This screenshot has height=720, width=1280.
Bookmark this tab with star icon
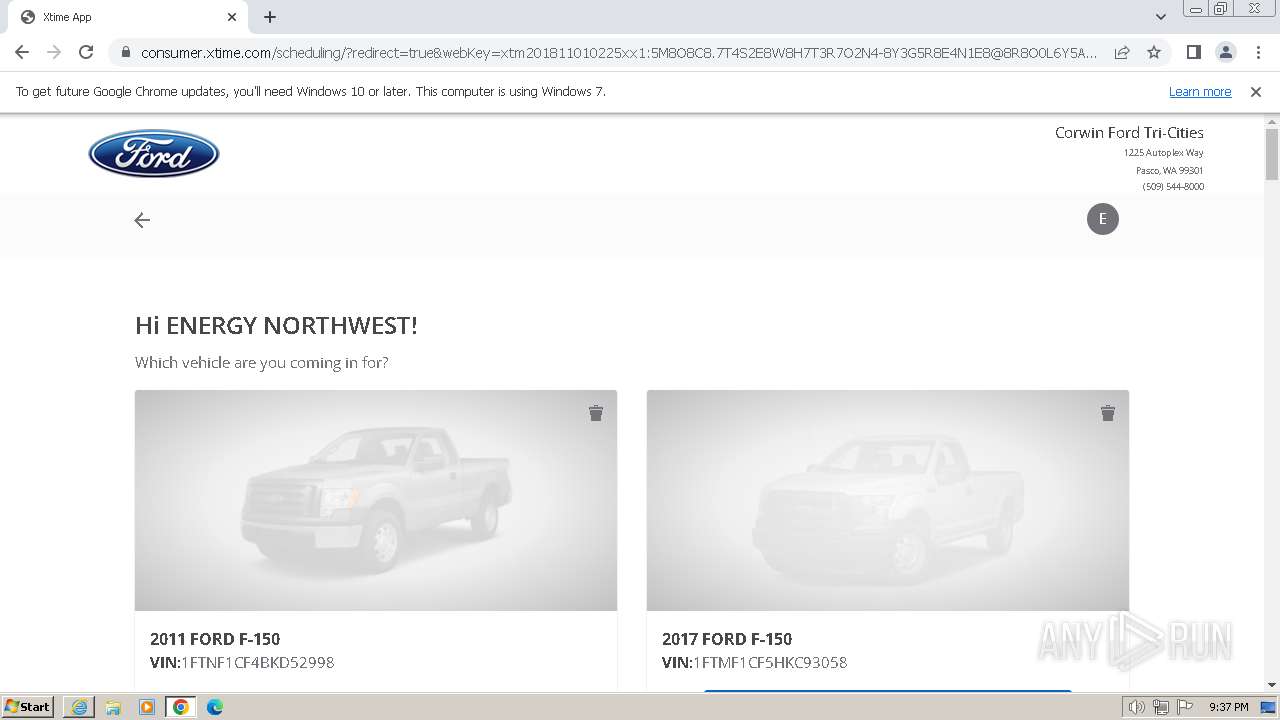coord(1154,52)
